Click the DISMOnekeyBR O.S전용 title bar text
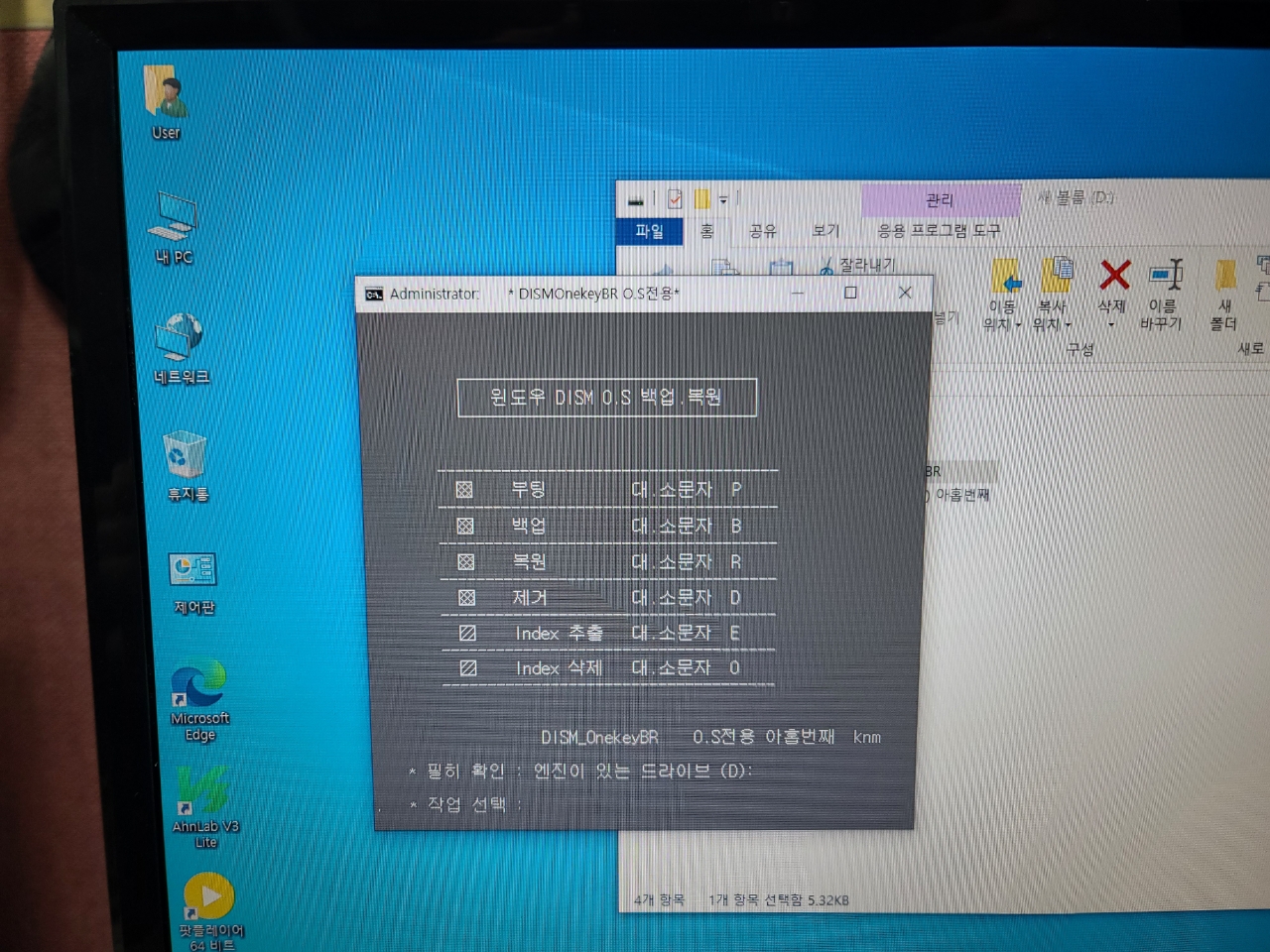 coord(593,295)
